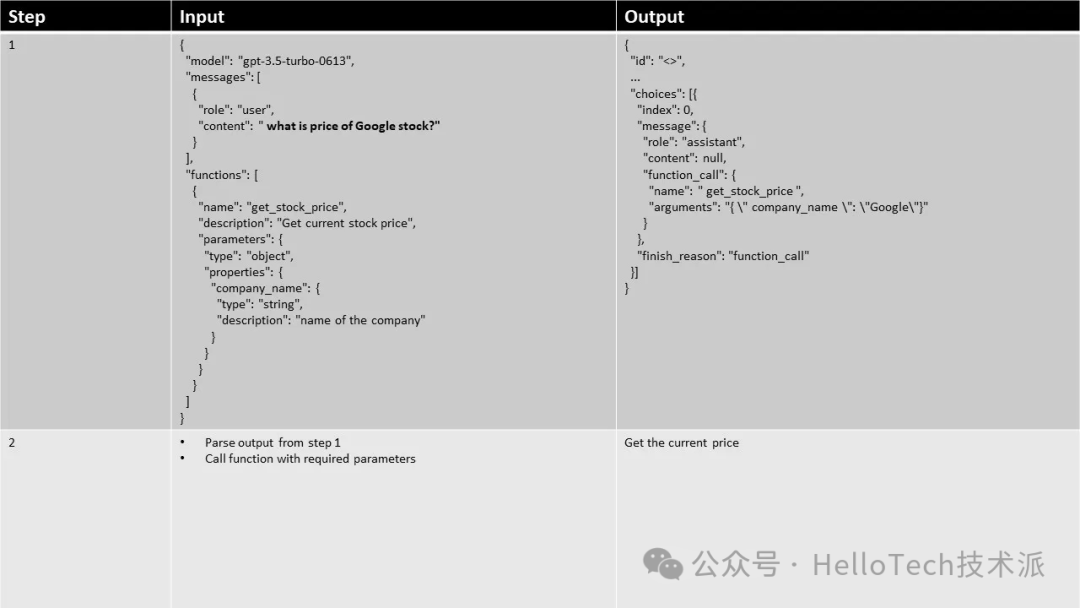The width and height of the screenshot is (1080, 608).
Task: Click the "Step" column header
Action: [27, 17]
